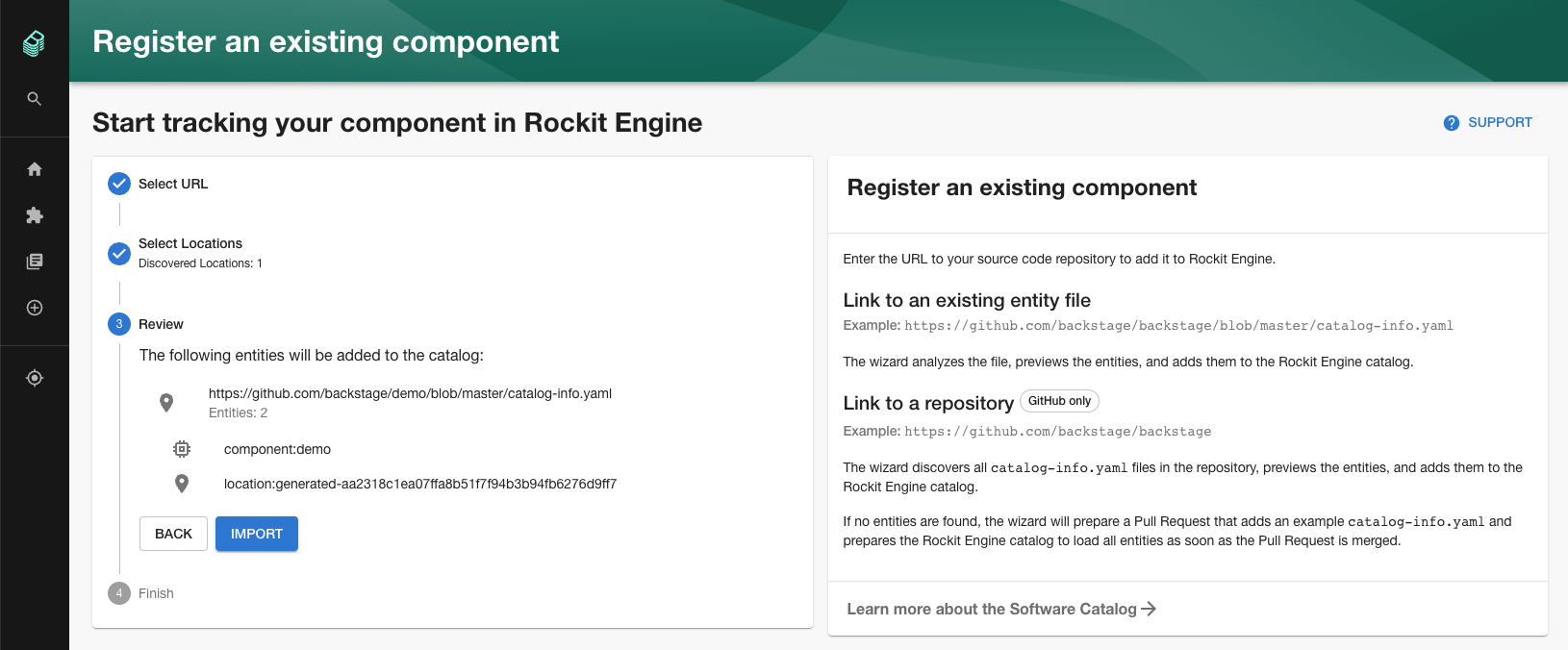Screen dimensions: 1568x650
Task: Click the Select Locations completed step checkmark
Action: coord(119,254)
